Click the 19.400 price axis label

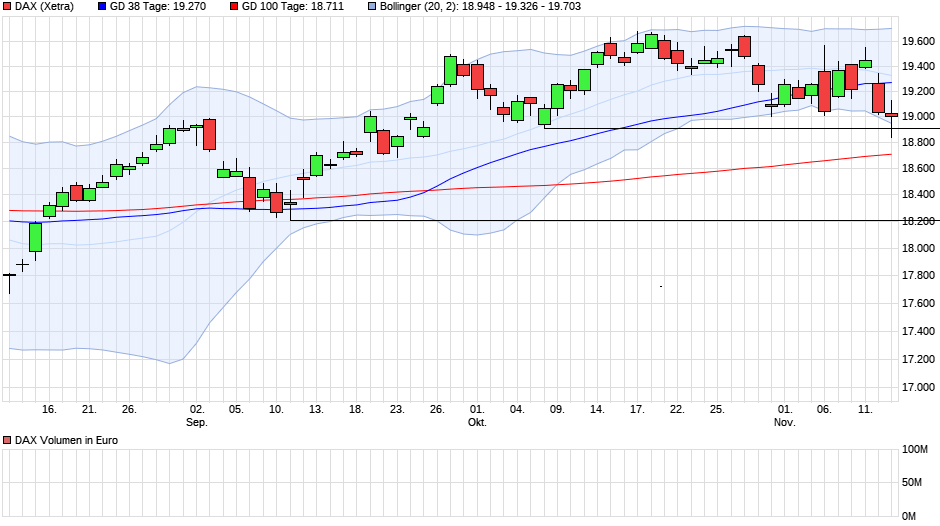coord(918,66)
